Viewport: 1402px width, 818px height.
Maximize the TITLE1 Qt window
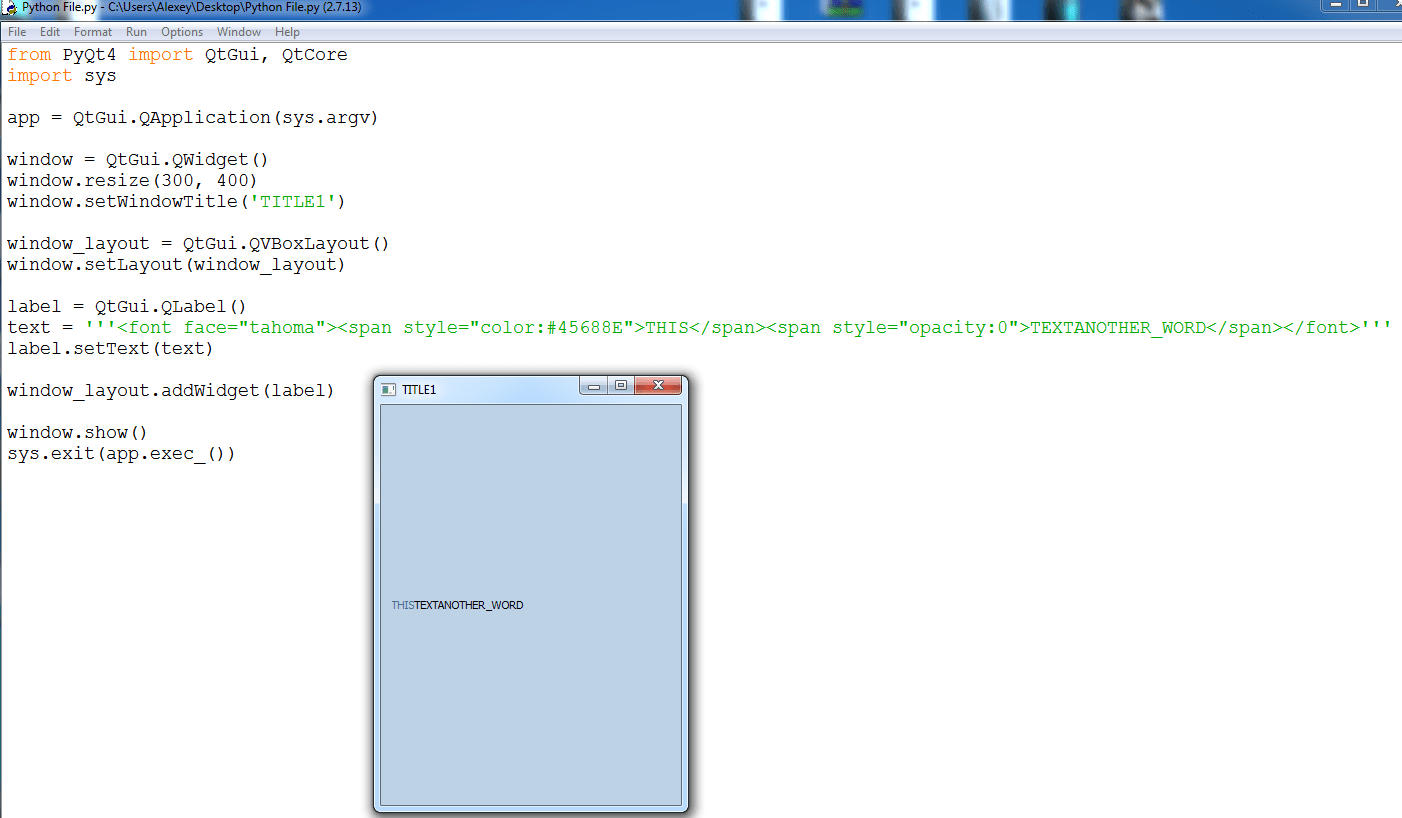620,384
